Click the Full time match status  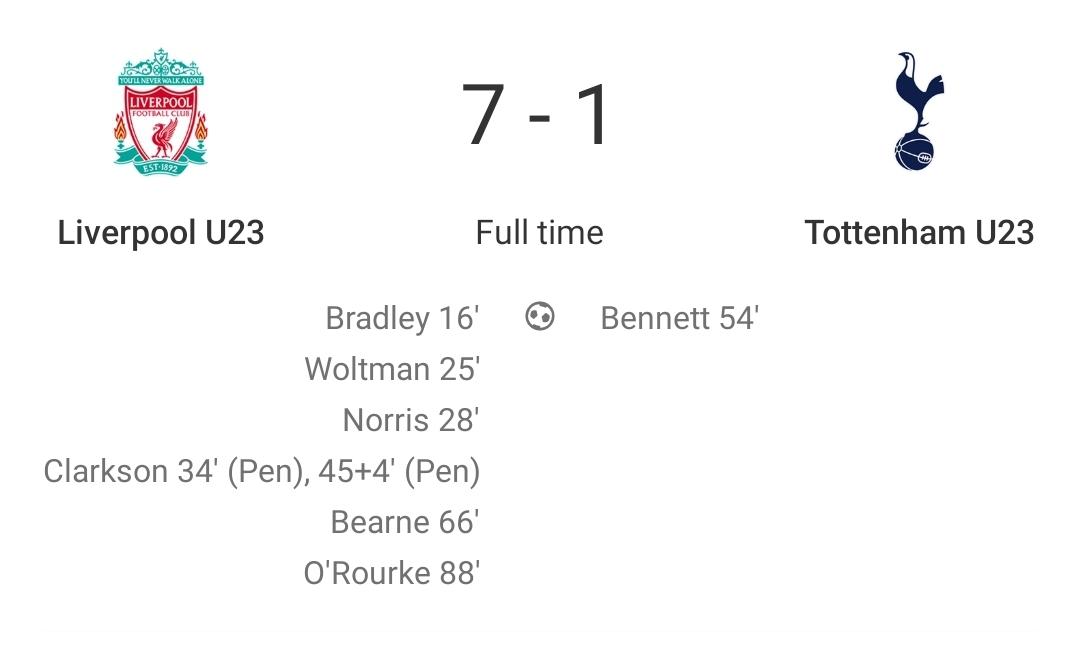point(539,233)
